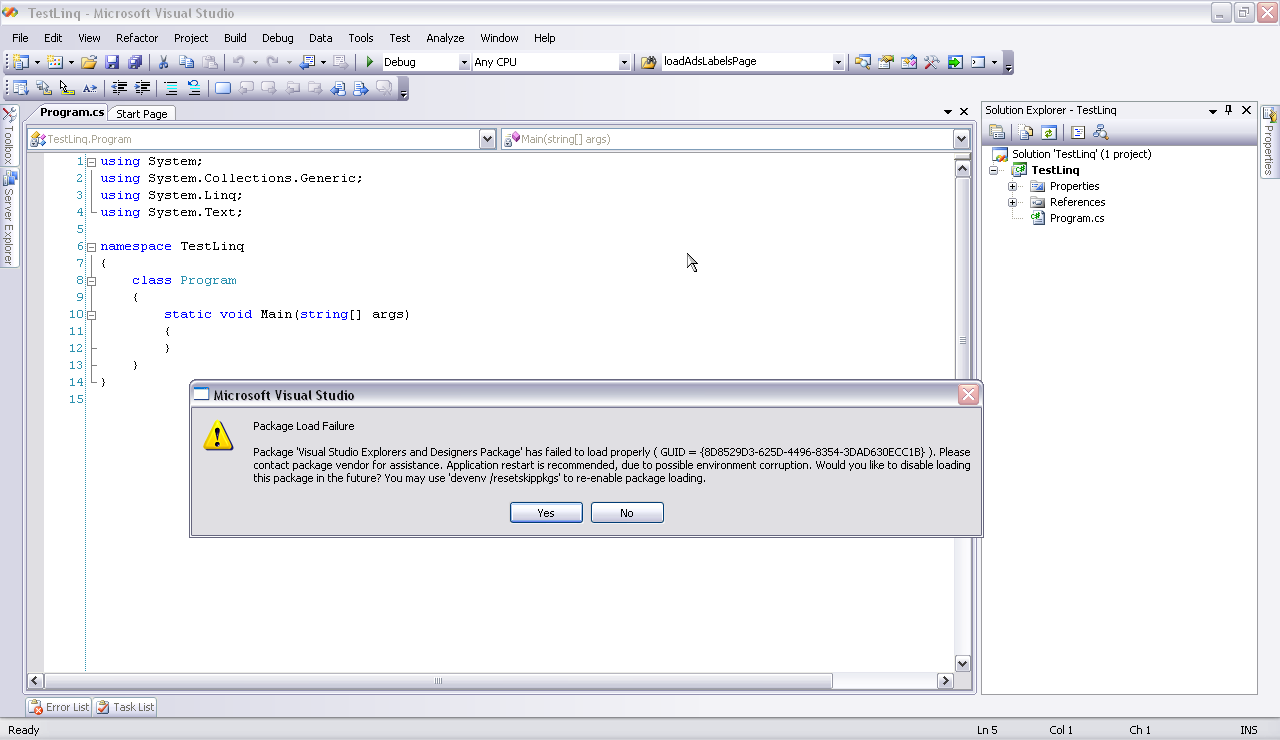Open the Analyze menu
Image resolution: width=1280 pixels, height=740 pixels.
coord(445,38)
